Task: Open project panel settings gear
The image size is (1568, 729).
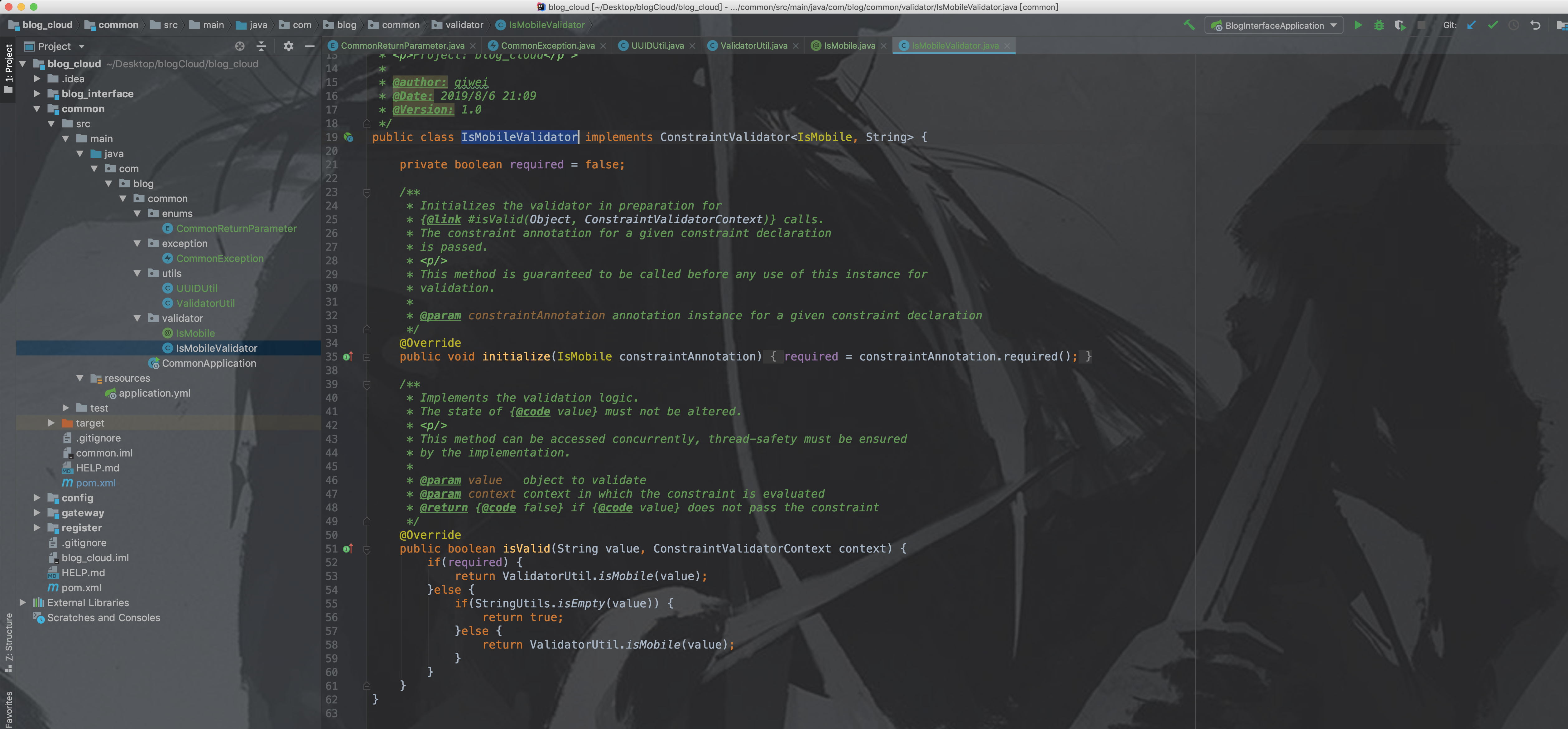Action: coord(289,46)
